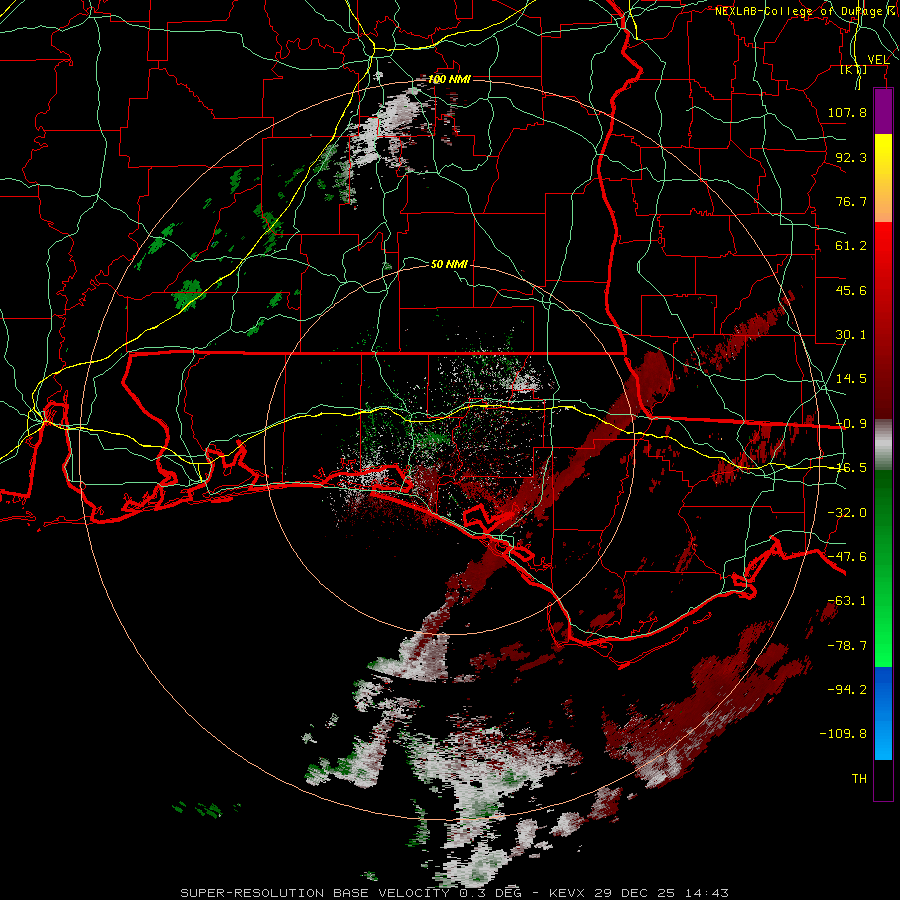Pick the -94.2 scale value
The image size is (900, 900).
tap(847, 690)
